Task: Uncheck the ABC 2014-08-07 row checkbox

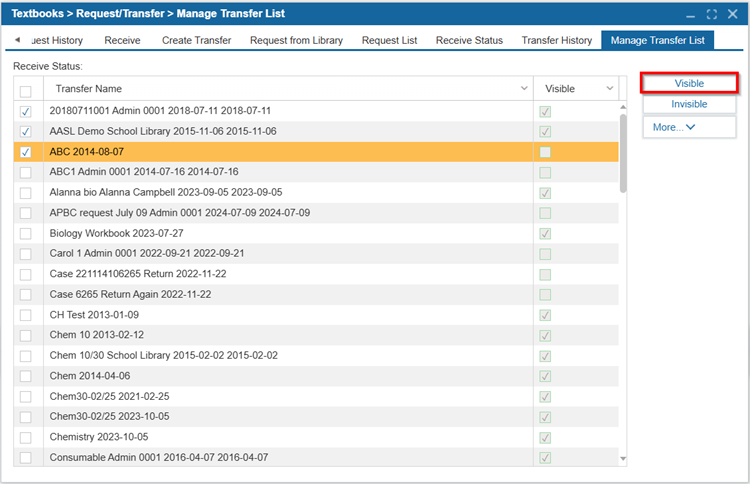Action: tap(25, 152)
